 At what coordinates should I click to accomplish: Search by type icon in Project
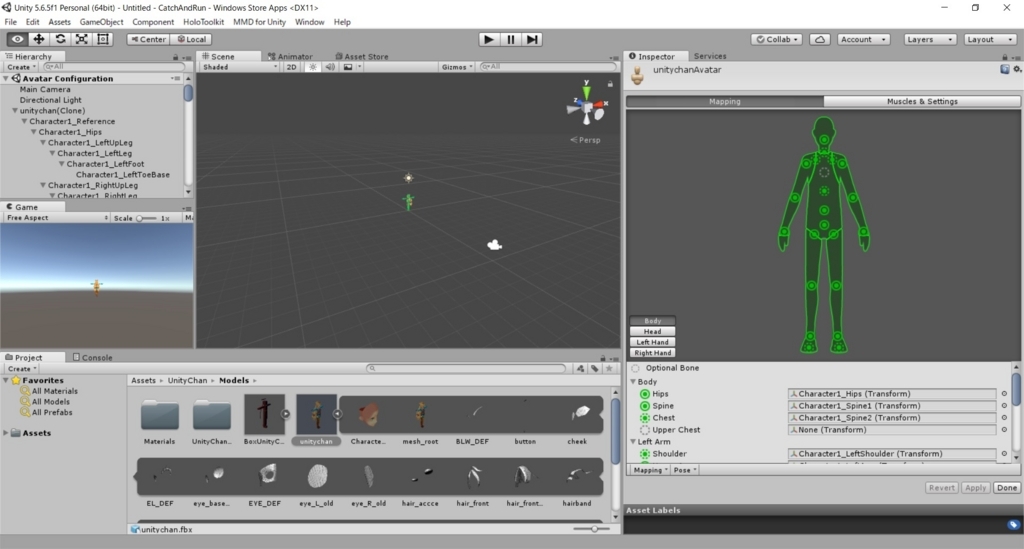(580, 368)
